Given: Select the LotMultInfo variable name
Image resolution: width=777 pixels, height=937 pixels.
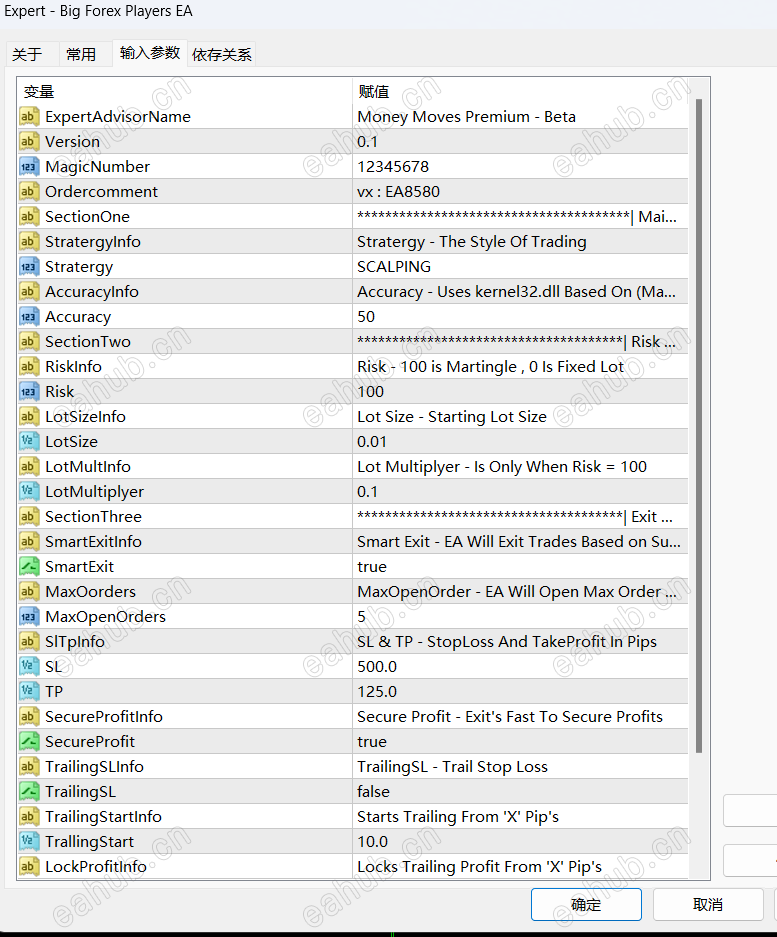Looking at the screenshot, I should (x=88, y=467).
